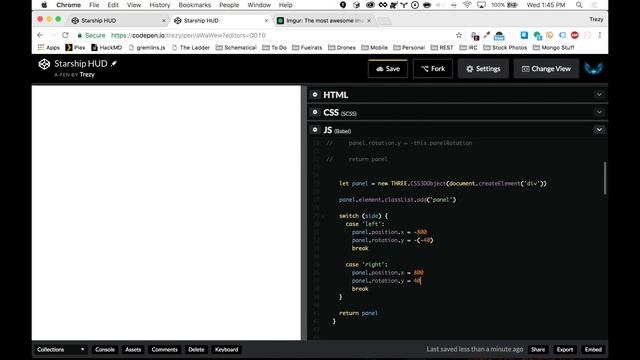Open the Assets panel
640x360 pixels.
133,349
